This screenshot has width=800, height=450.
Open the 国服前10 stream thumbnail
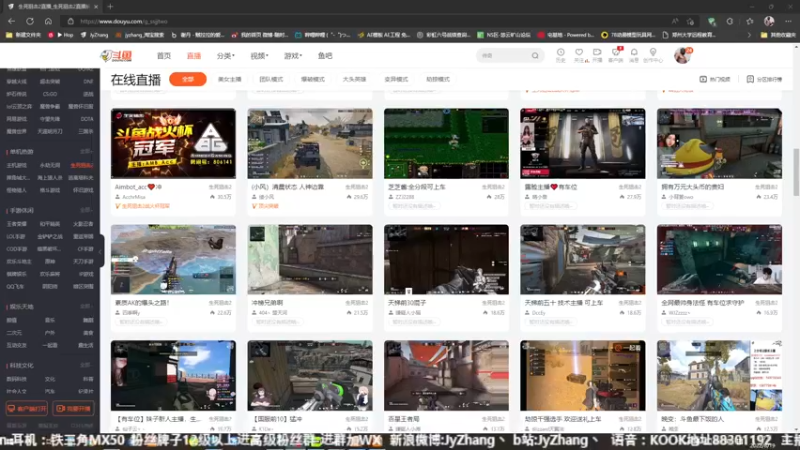pos(310,376)
